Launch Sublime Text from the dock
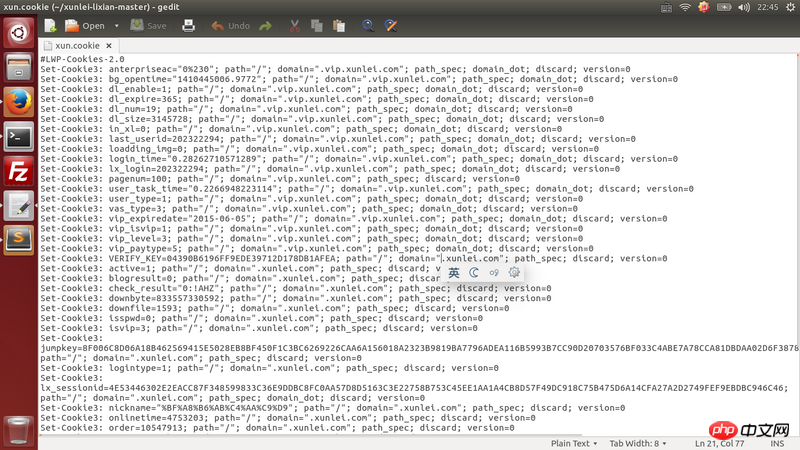This screenshot has width=800, height=450. (19, 240)
